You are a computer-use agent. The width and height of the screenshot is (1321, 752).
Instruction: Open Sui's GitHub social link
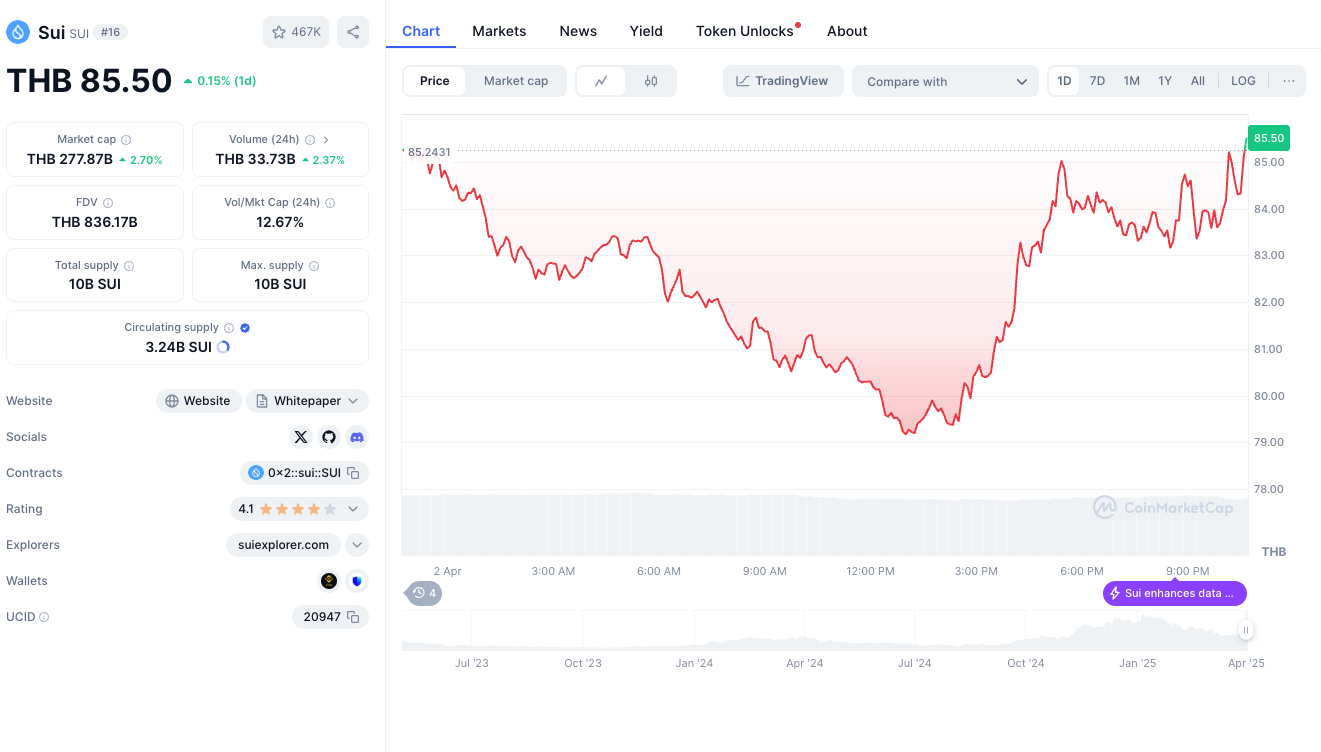[329, 437]
